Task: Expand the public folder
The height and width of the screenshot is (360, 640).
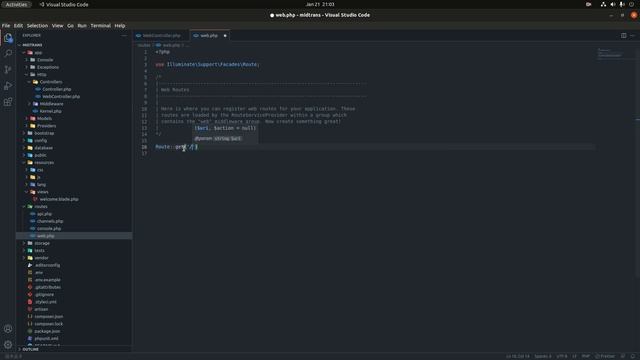Action: (40, 155)
